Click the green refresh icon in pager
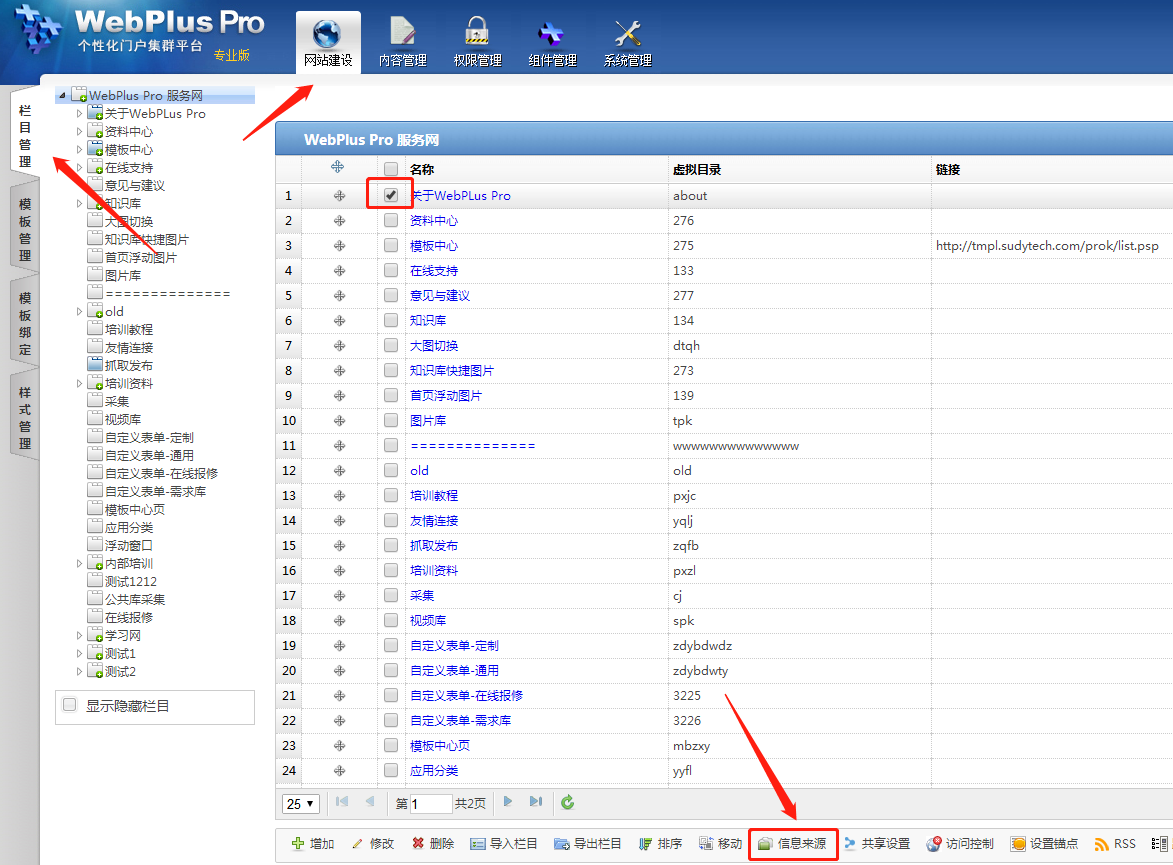This screenshot has height=865, width=1173. [568, 803]
